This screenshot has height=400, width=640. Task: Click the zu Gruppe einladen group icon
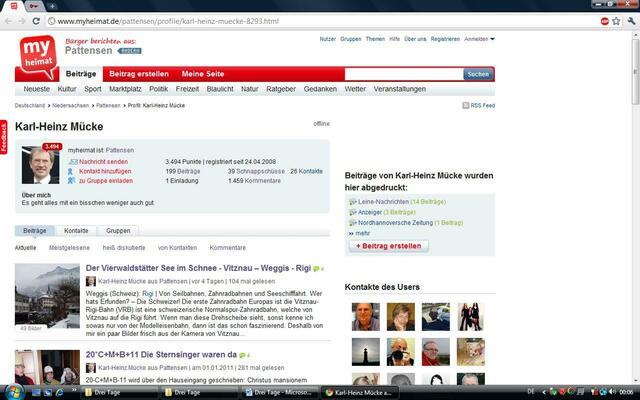pos(71,180)
